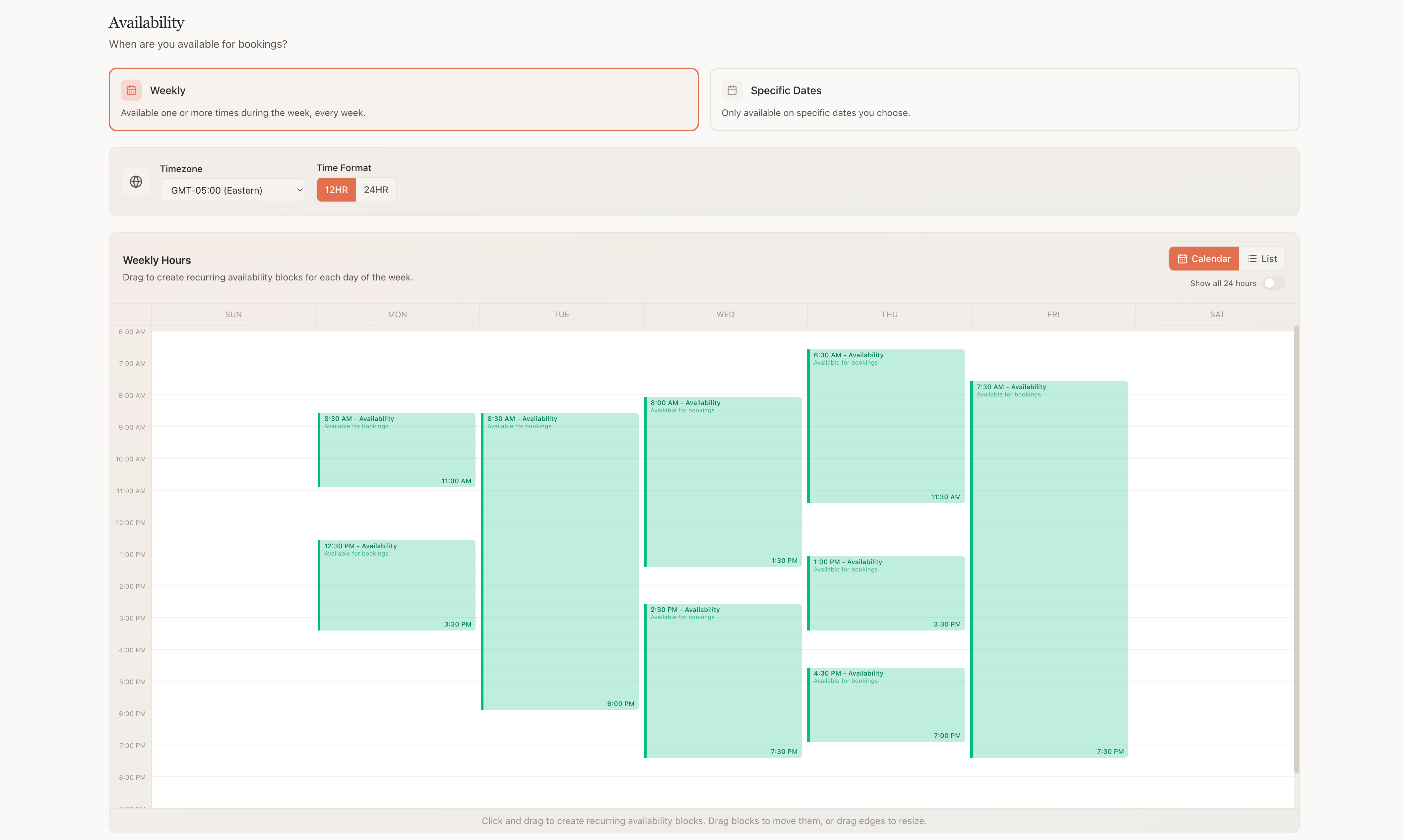Click Monday's 8:30 AM availability block
The width and height of the screenshot is (1404, 840).
(x=397, y=450)
